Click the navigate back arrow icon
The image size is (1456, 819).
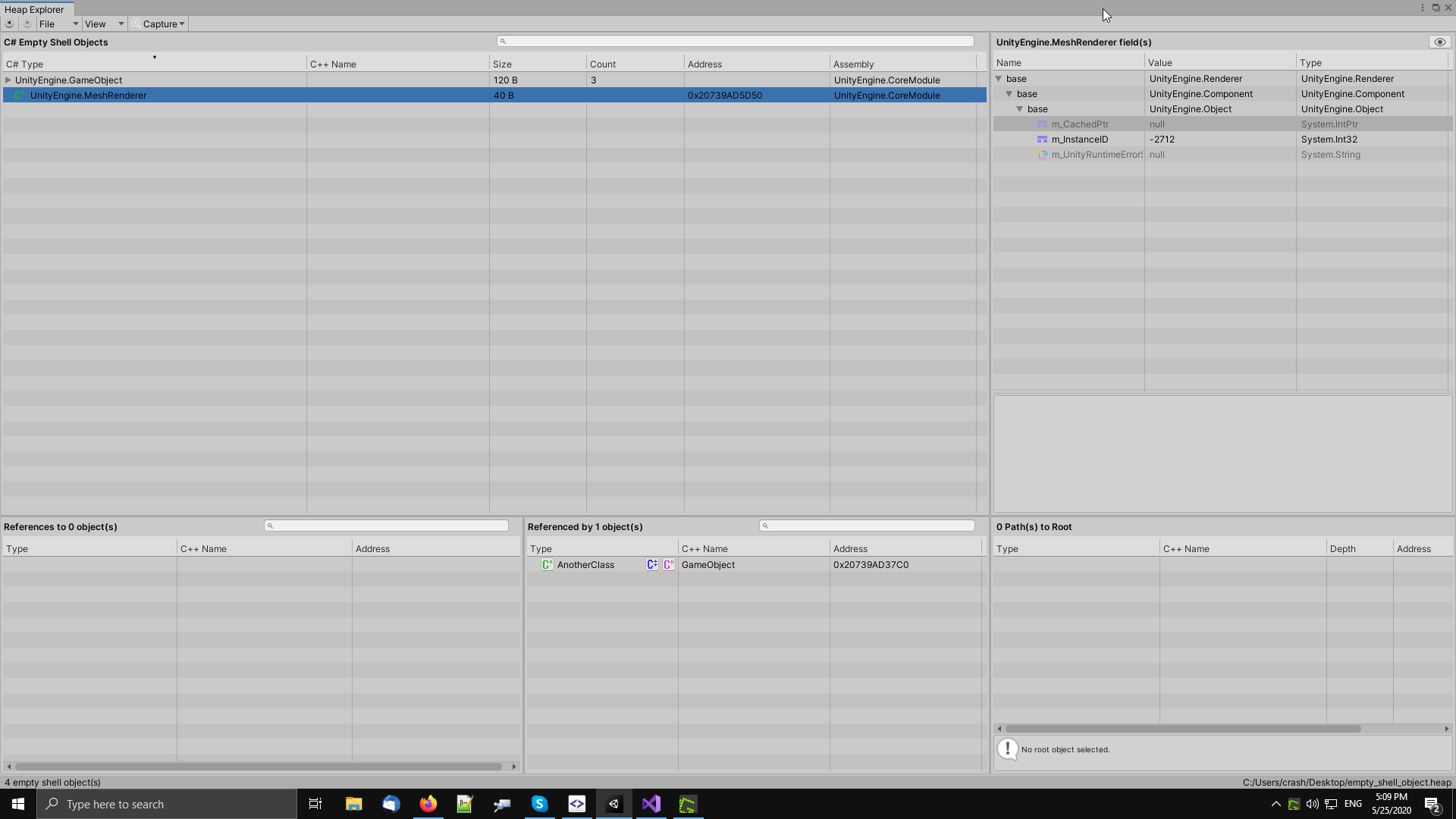click(9, 24)
